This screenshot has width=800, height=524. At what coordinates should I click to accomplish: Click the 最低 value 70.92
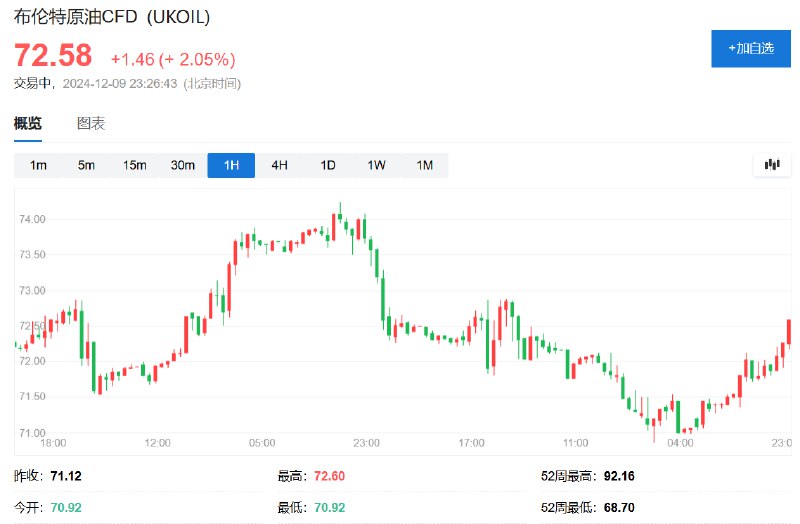point(330,508)
